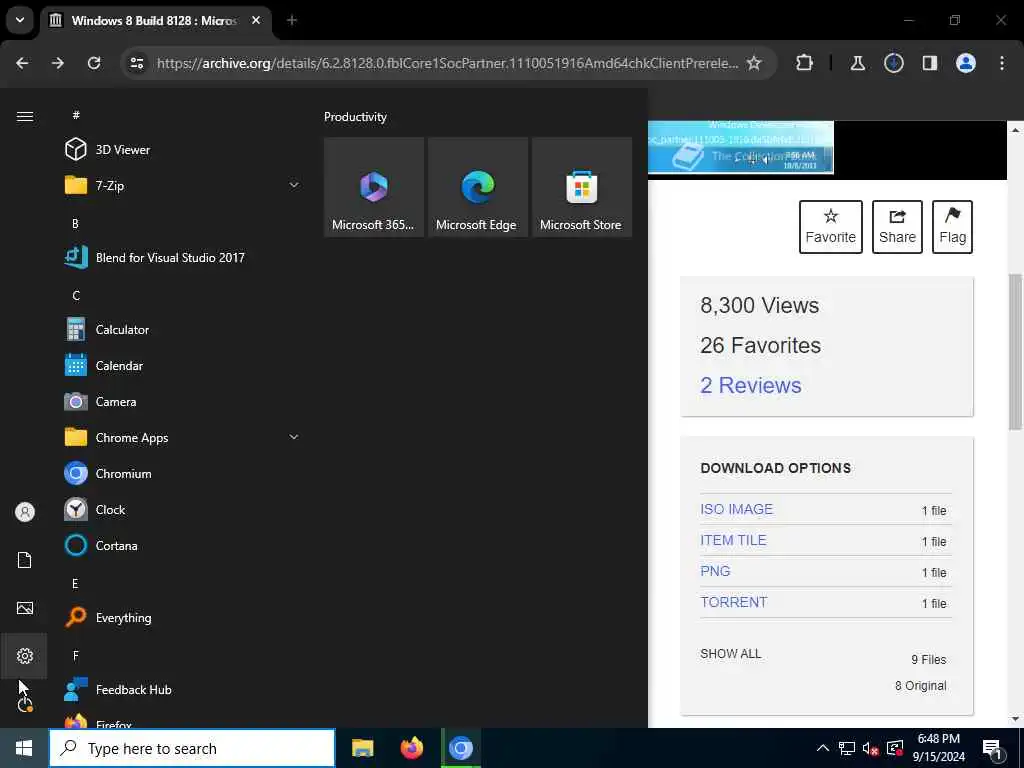
Task: Launch Chromium from Start menu list
Action: point(181,473)
